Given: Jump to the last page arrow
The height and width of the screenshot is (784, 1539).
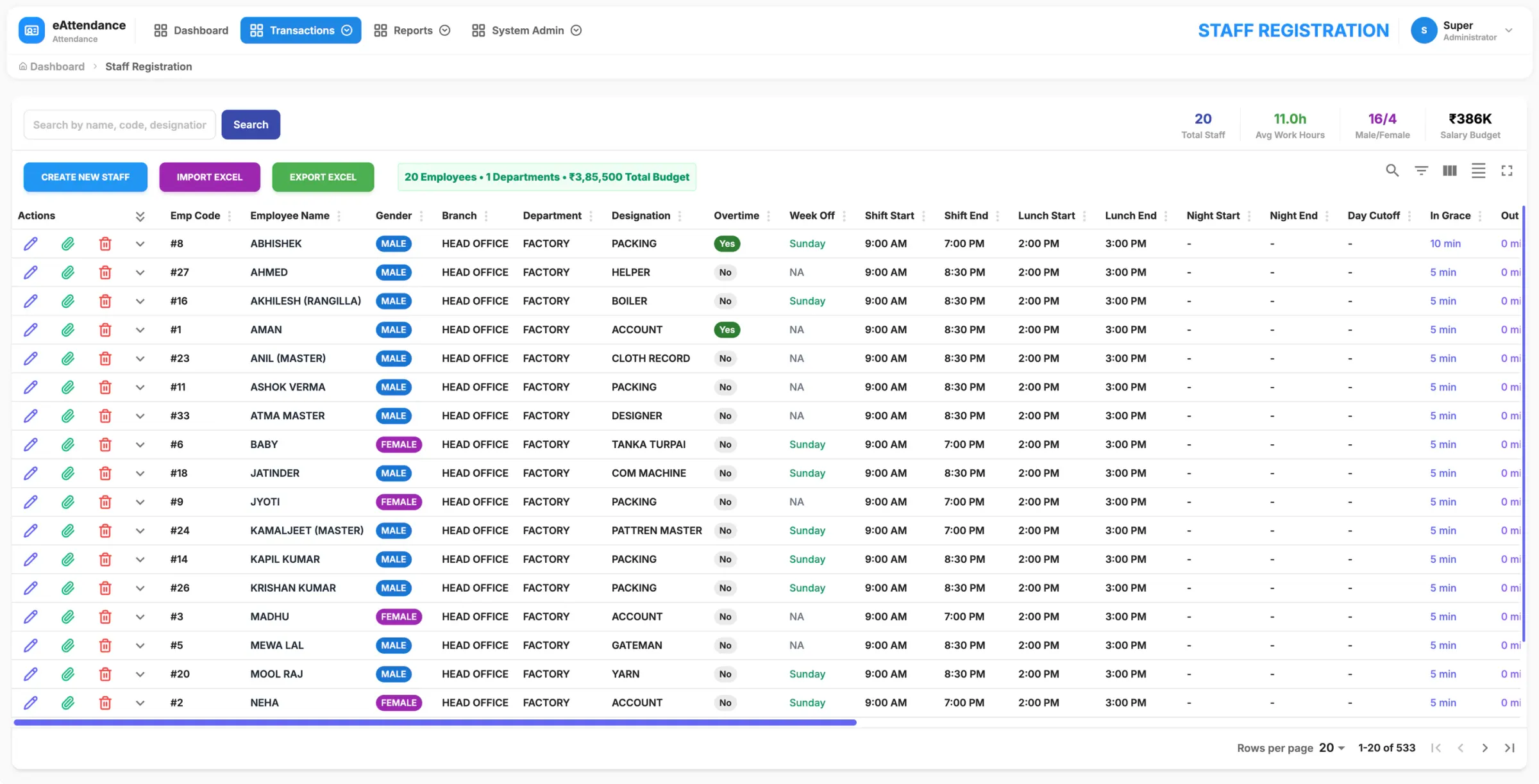Looking at the screenshot, I should coord(1510,747).
